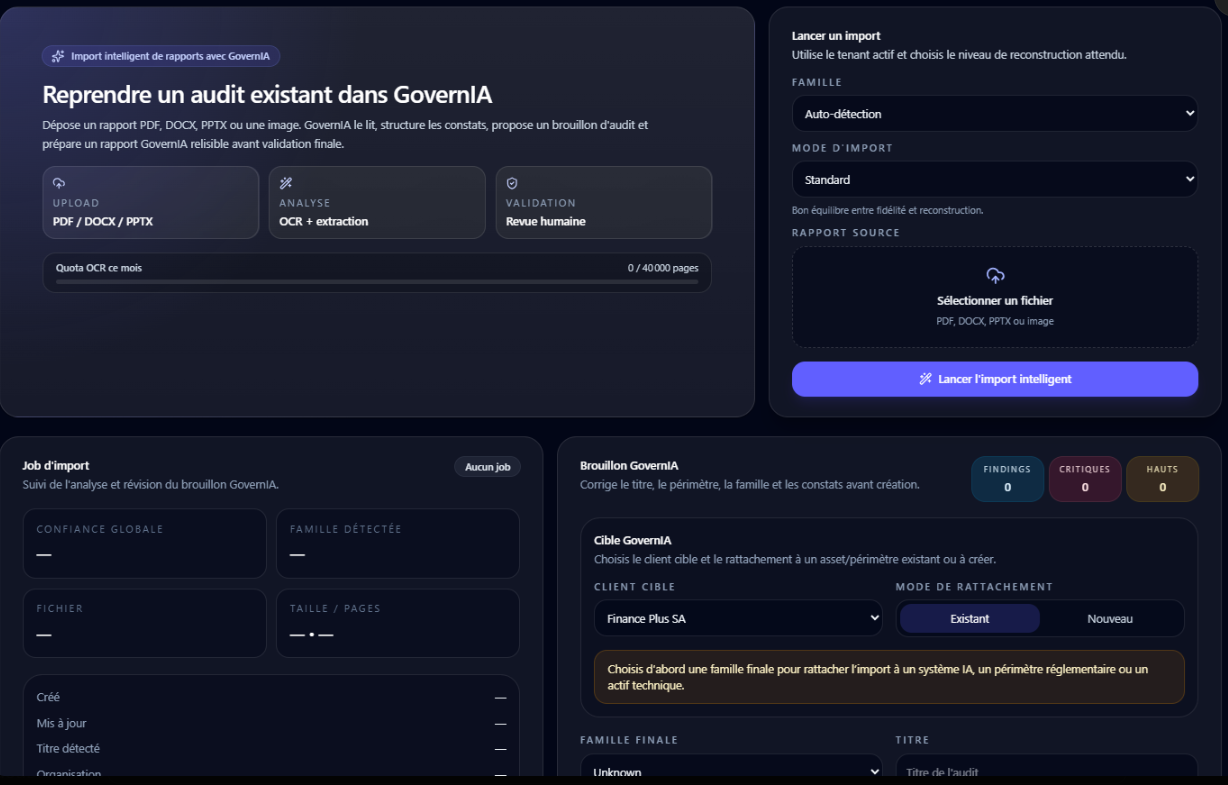
Task: Open the Mode d'import Standard dropdown
Action: (995, 180)
